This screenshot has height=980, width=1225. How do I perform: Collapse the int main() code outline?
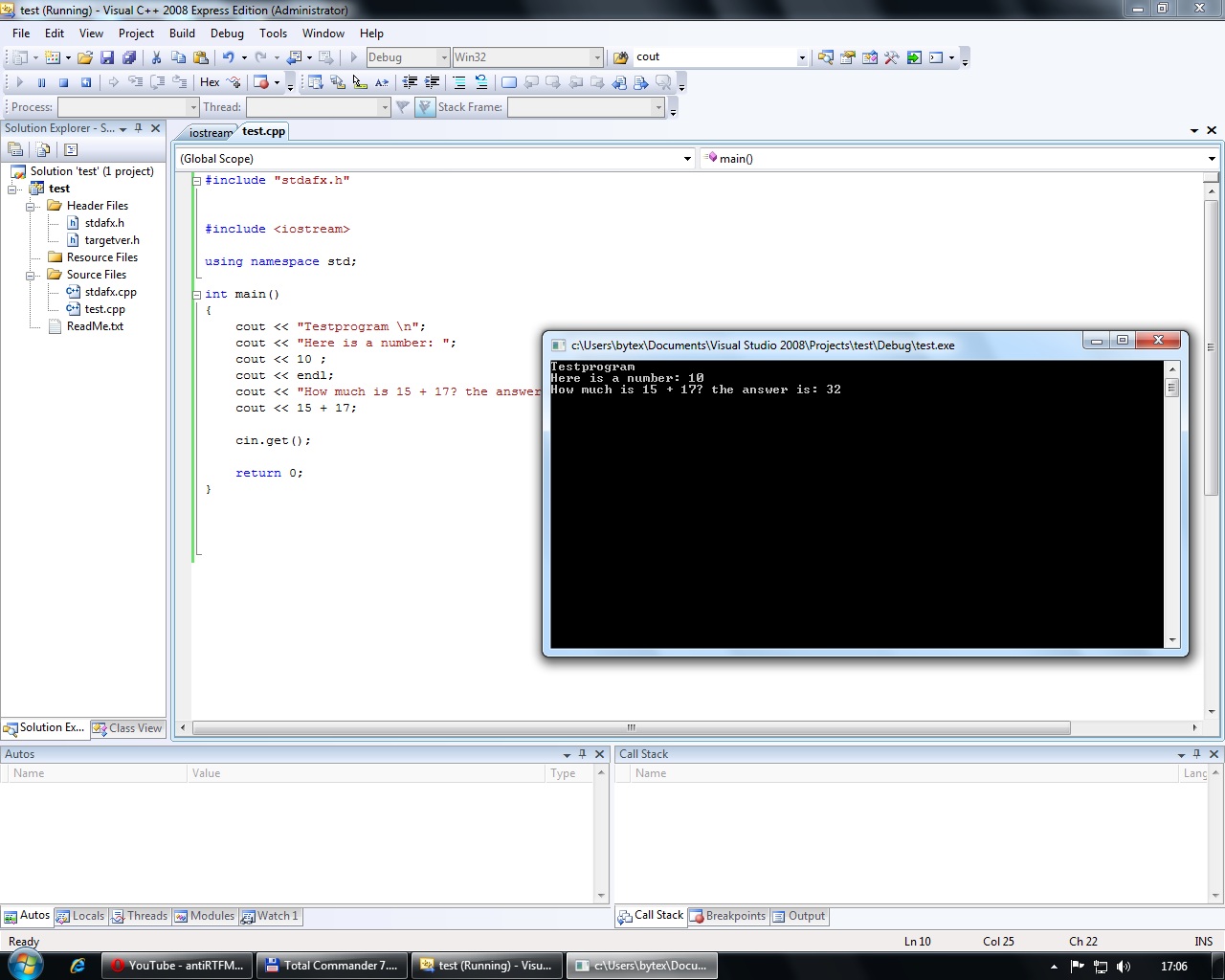click(197, 294)
